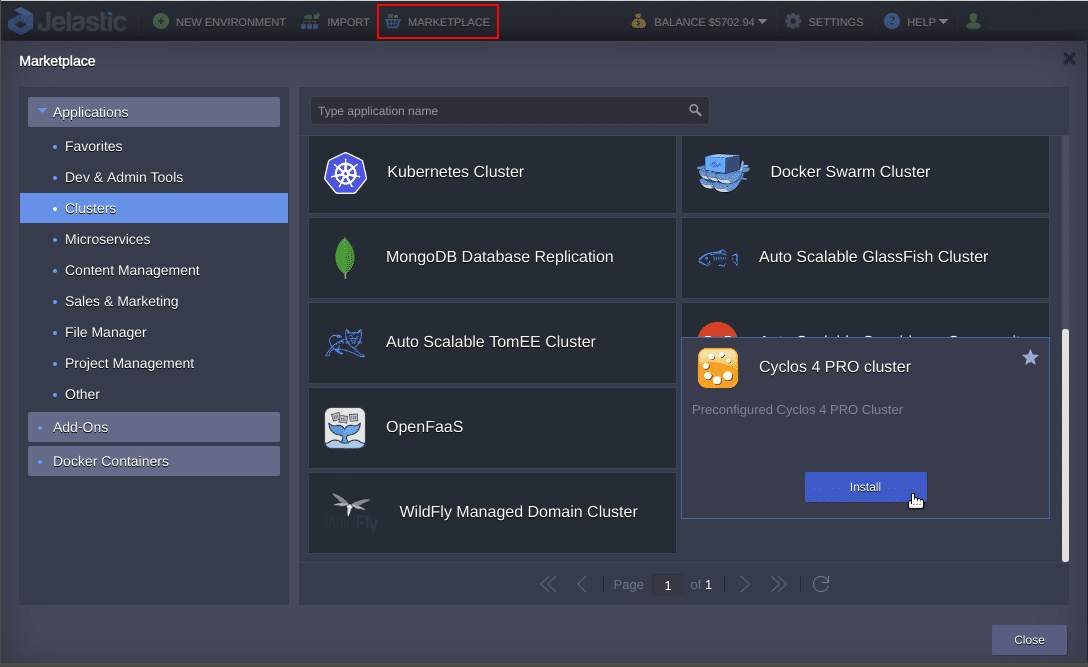The width and height of the screenshot is (1088, 667).
Task: Go to previous page arrow
Action: [x=582, y=584]
